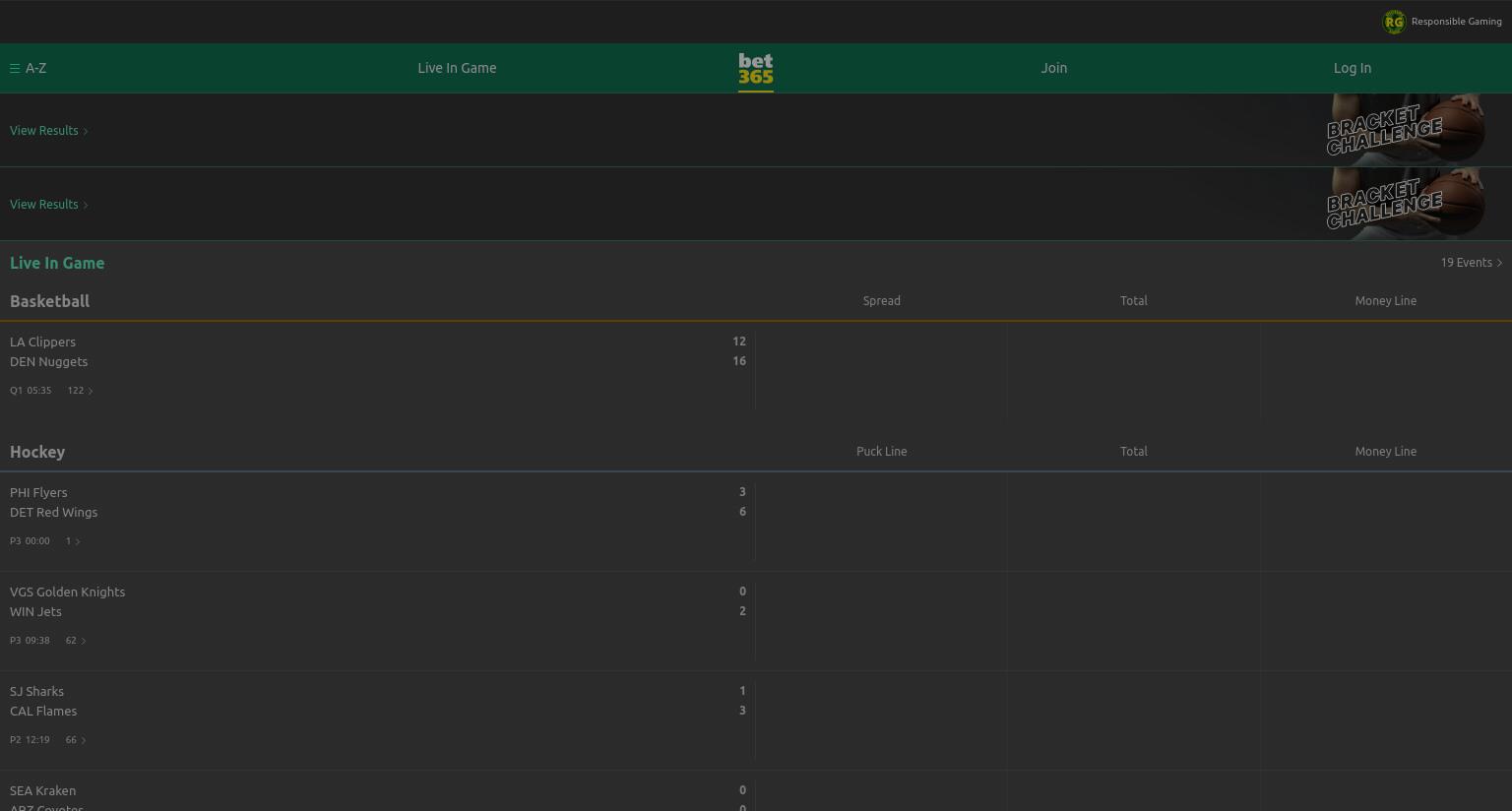The image size is (1512, 811).
Task: Expand the 19 Events link
Action: 1471,263
